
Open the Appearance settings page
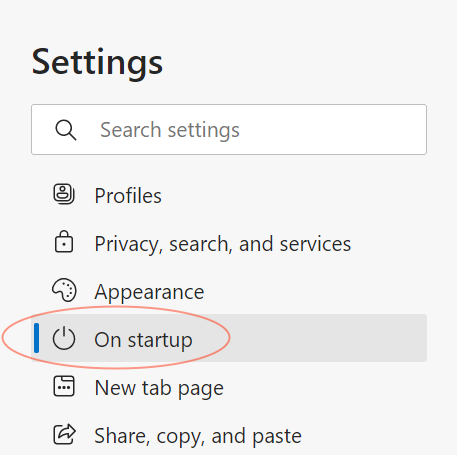[x=229, y=292]
